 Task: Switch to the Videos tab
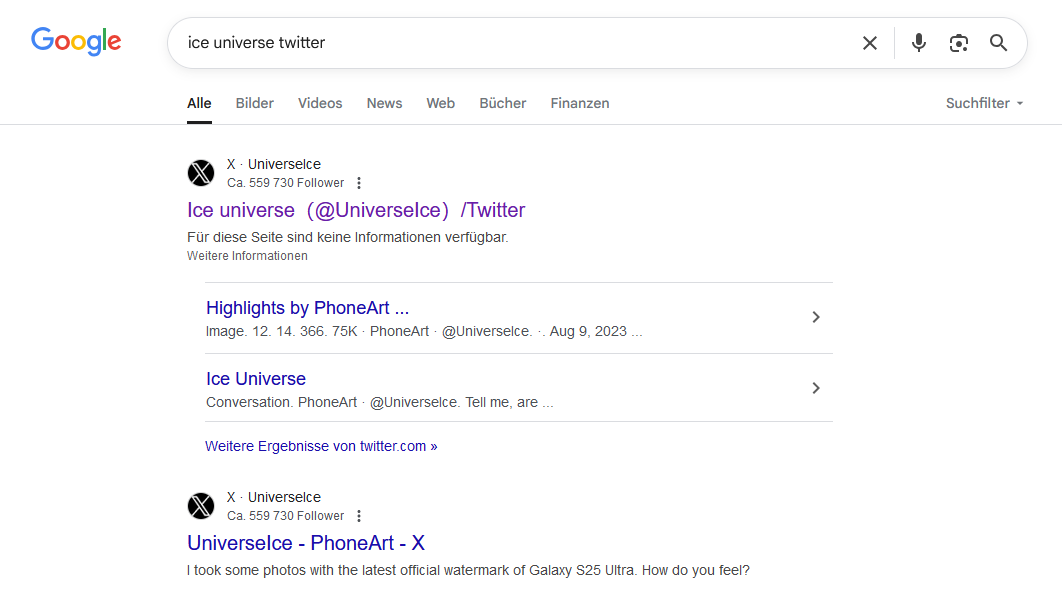pyautogui.click(x=320, y=103)
